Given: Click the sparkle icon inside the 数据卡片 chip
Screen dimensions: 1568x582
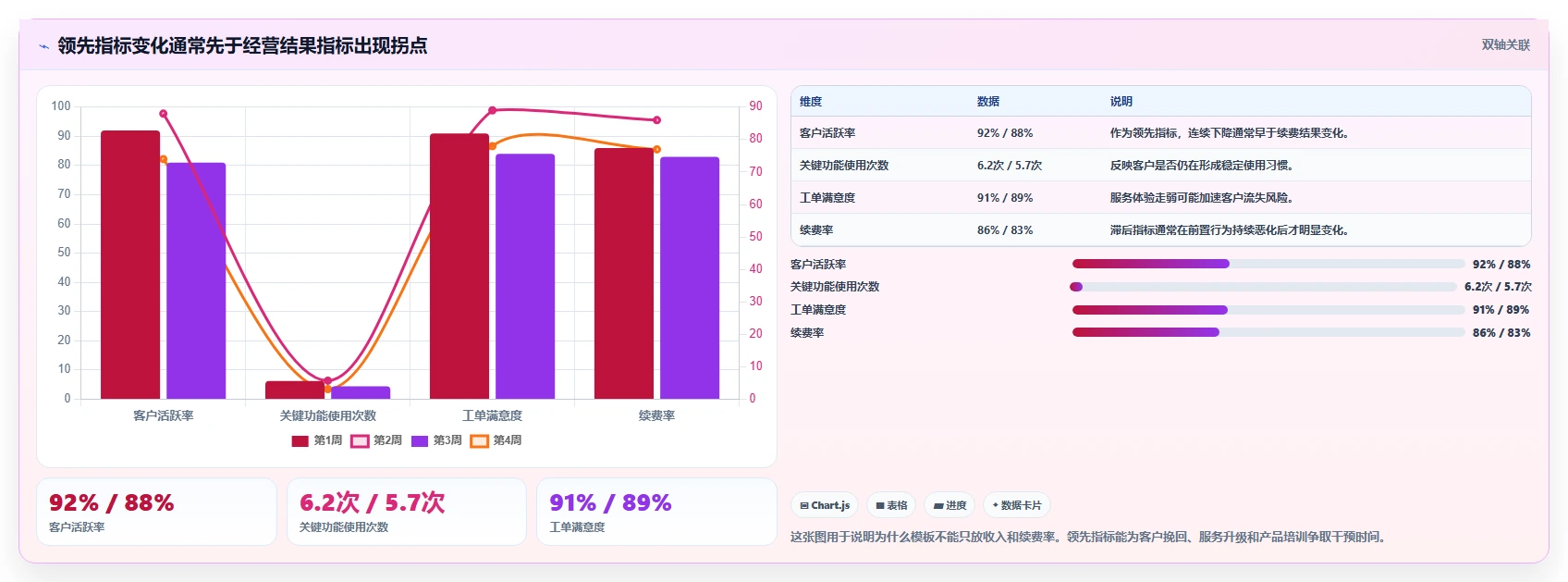Looking at the screenshot, I should point(996,505).
